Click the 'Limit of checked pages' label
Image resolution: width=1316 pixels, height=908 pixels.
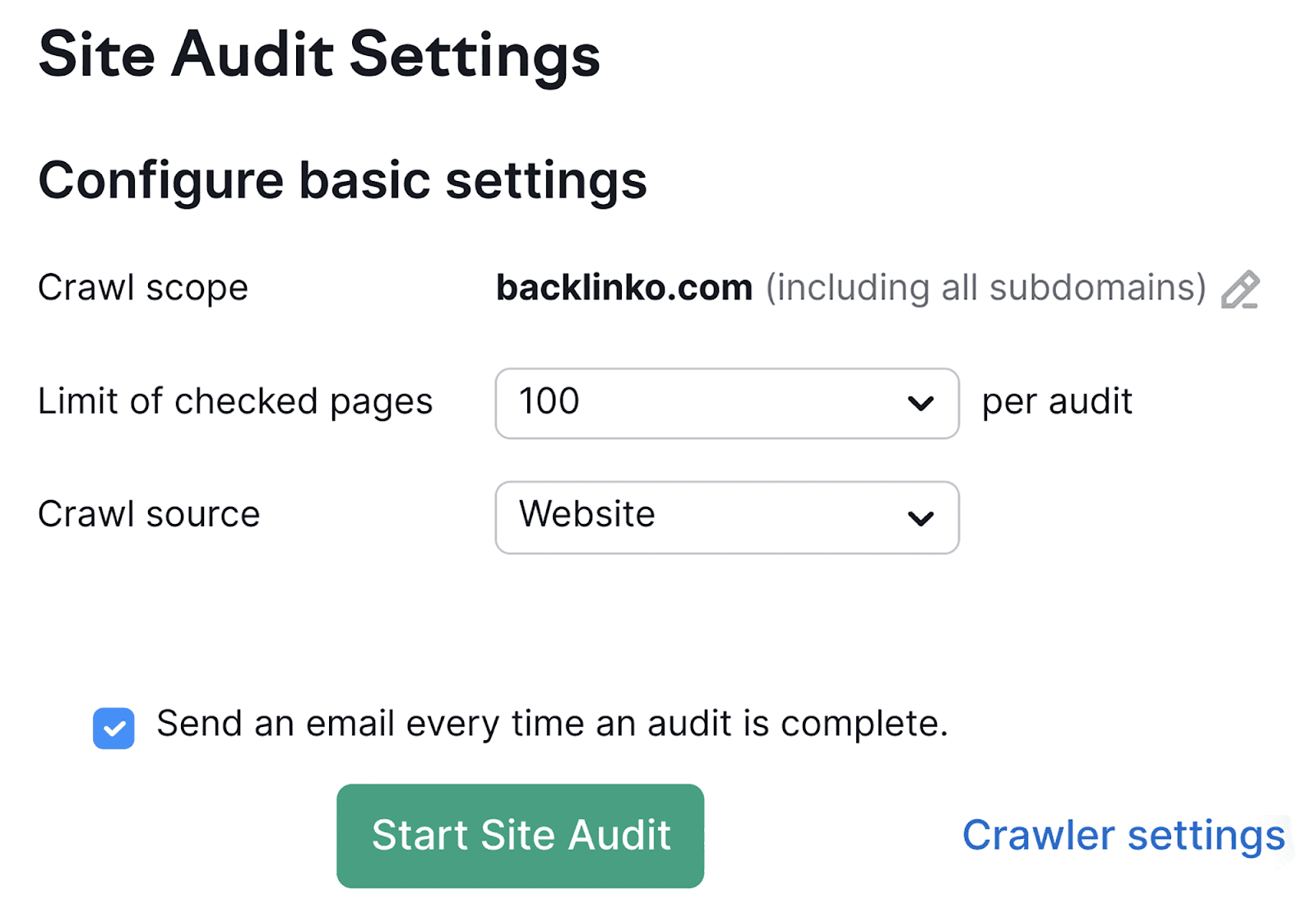[235, 401]
